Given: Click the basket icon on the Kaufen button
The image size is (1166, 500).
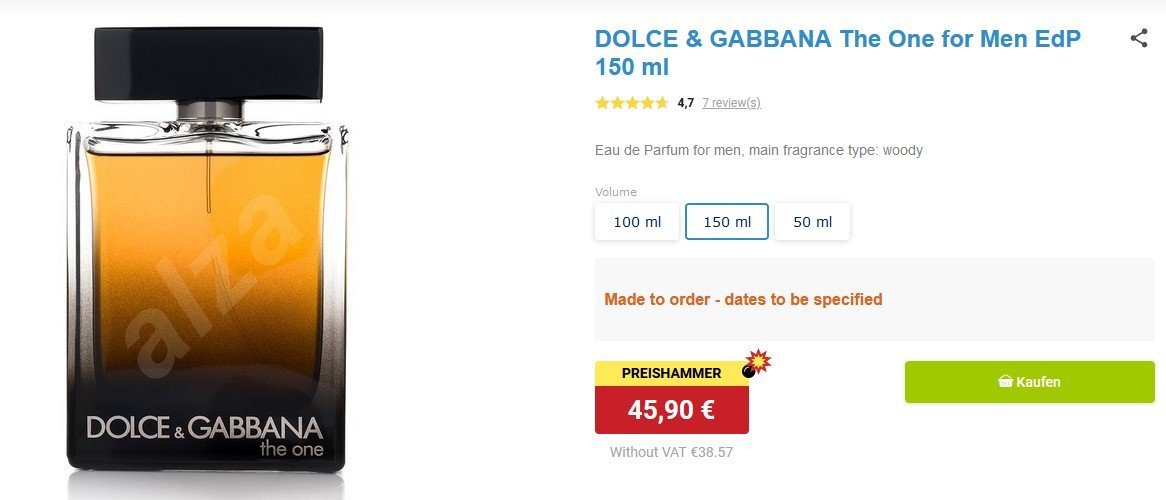Looking at the screenshot, I should coord(1005,382).
